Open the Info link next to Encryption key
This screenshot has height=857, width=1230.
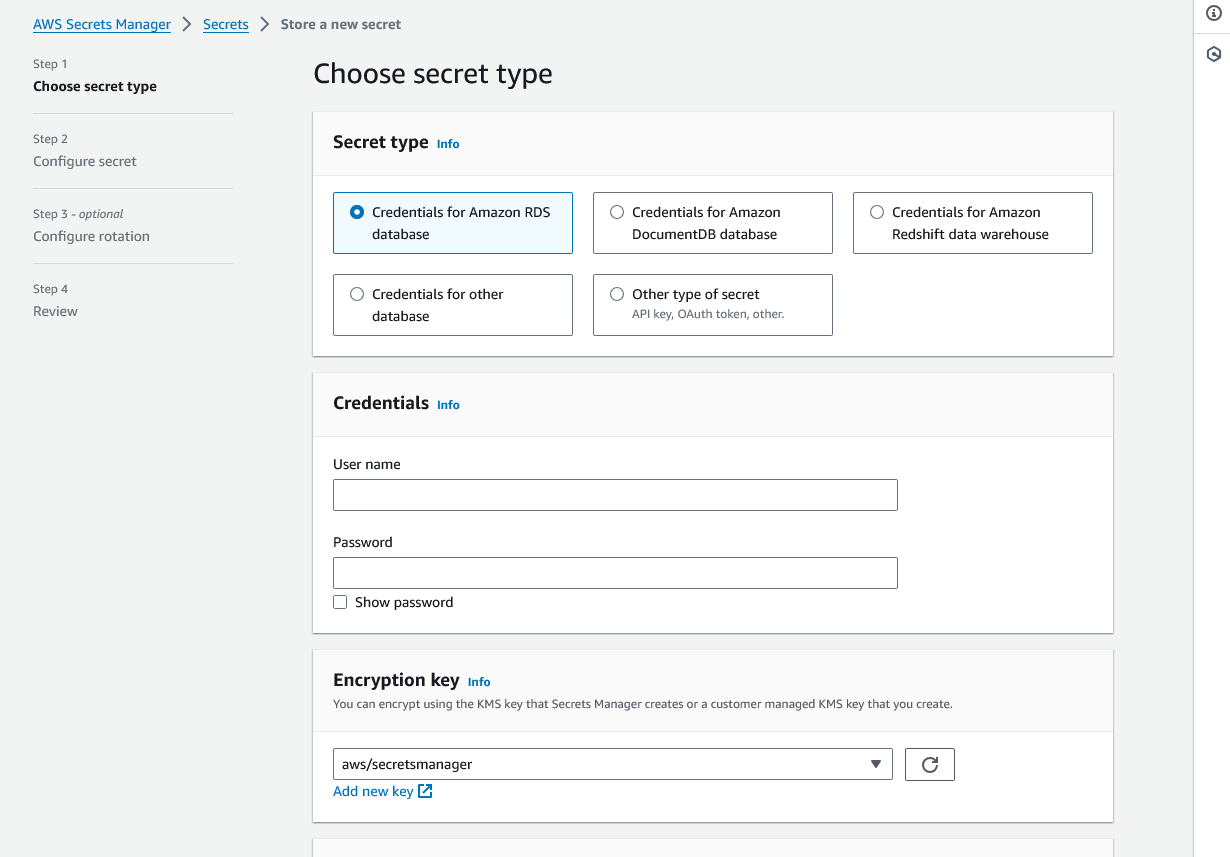click(479, 682)
